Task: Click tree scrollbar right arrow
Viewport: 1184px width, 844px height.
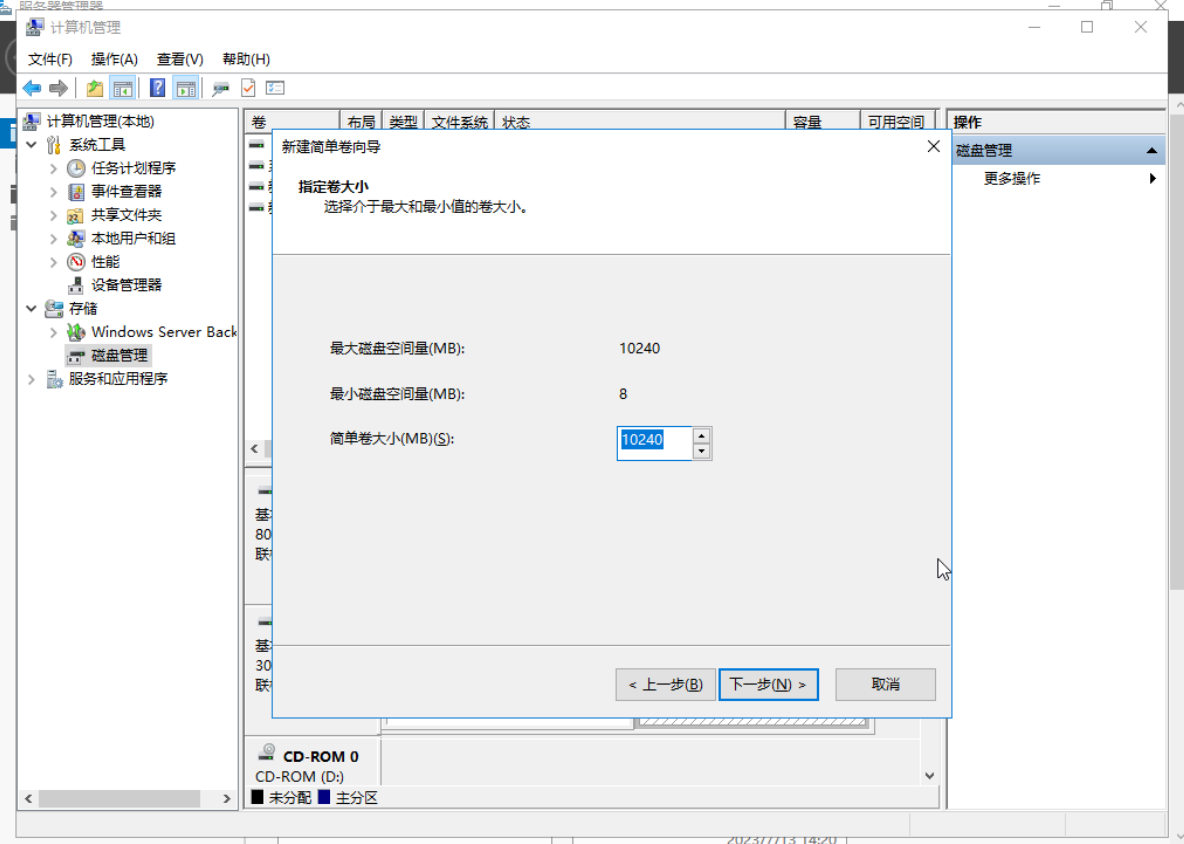Action: tap(227, 798)
